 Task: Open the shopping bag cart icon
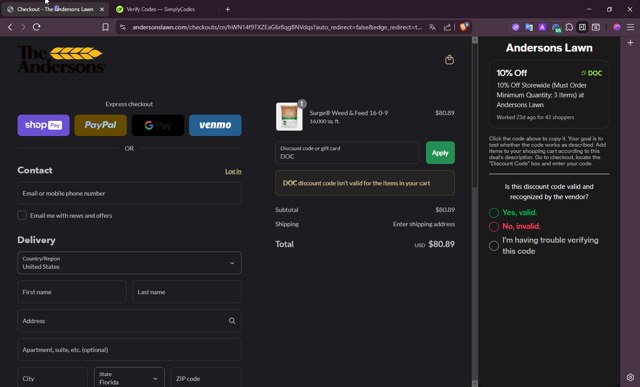(x=449, y=60)
